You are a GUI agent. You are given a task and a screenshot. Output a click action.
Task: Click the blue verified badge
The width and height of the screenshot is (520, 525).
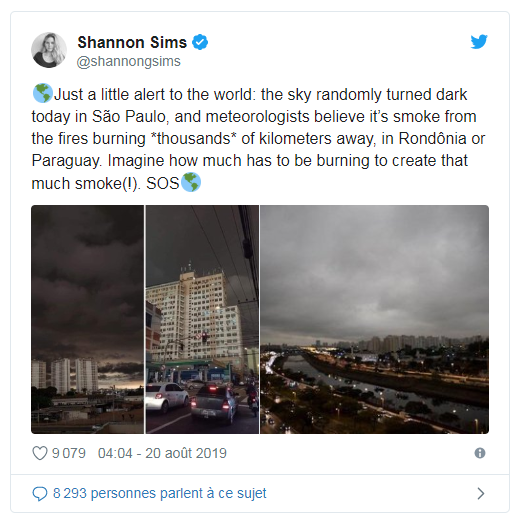(200, 42)
